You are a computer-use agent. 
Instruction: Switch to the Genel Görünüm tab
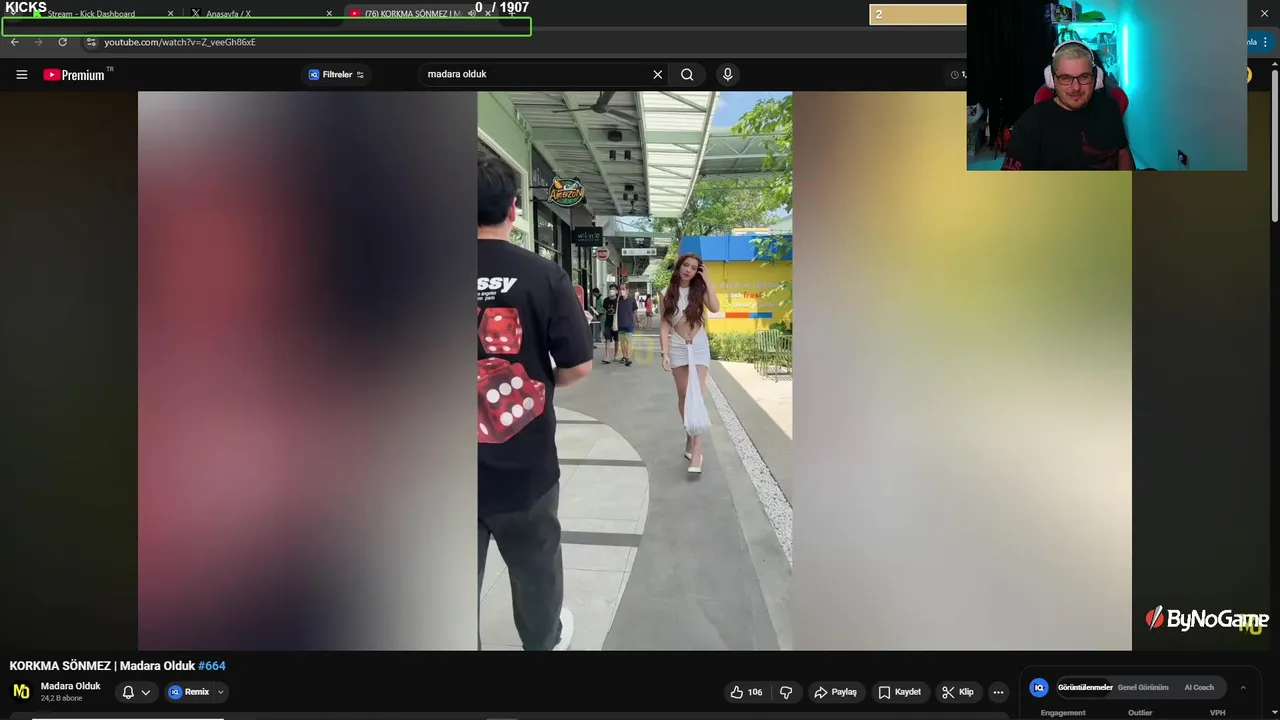[1143, 688]
